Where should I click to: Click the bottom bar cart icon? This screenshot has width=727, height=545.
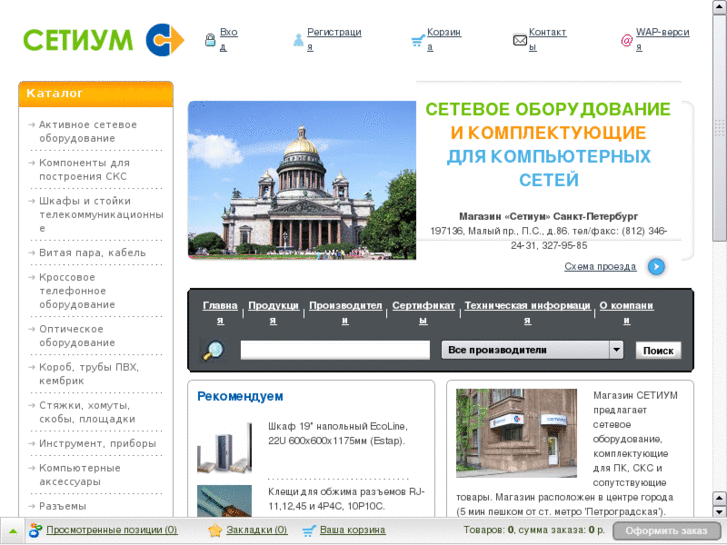click(309, 531)
